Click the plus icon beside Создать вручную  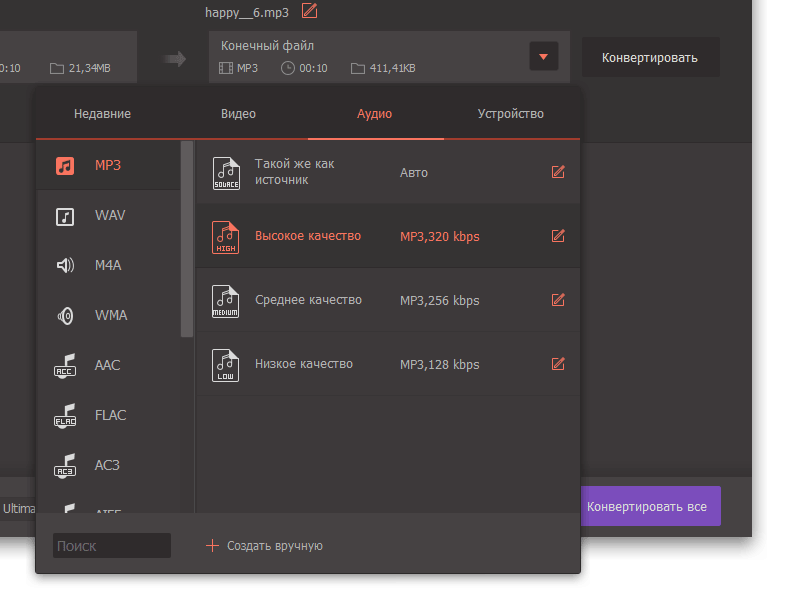pos(212,546)
